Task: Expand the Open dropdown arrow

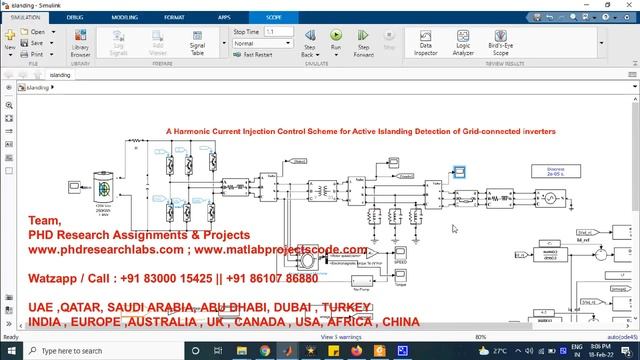Action: pyautogui.click(x=53, y=32)
